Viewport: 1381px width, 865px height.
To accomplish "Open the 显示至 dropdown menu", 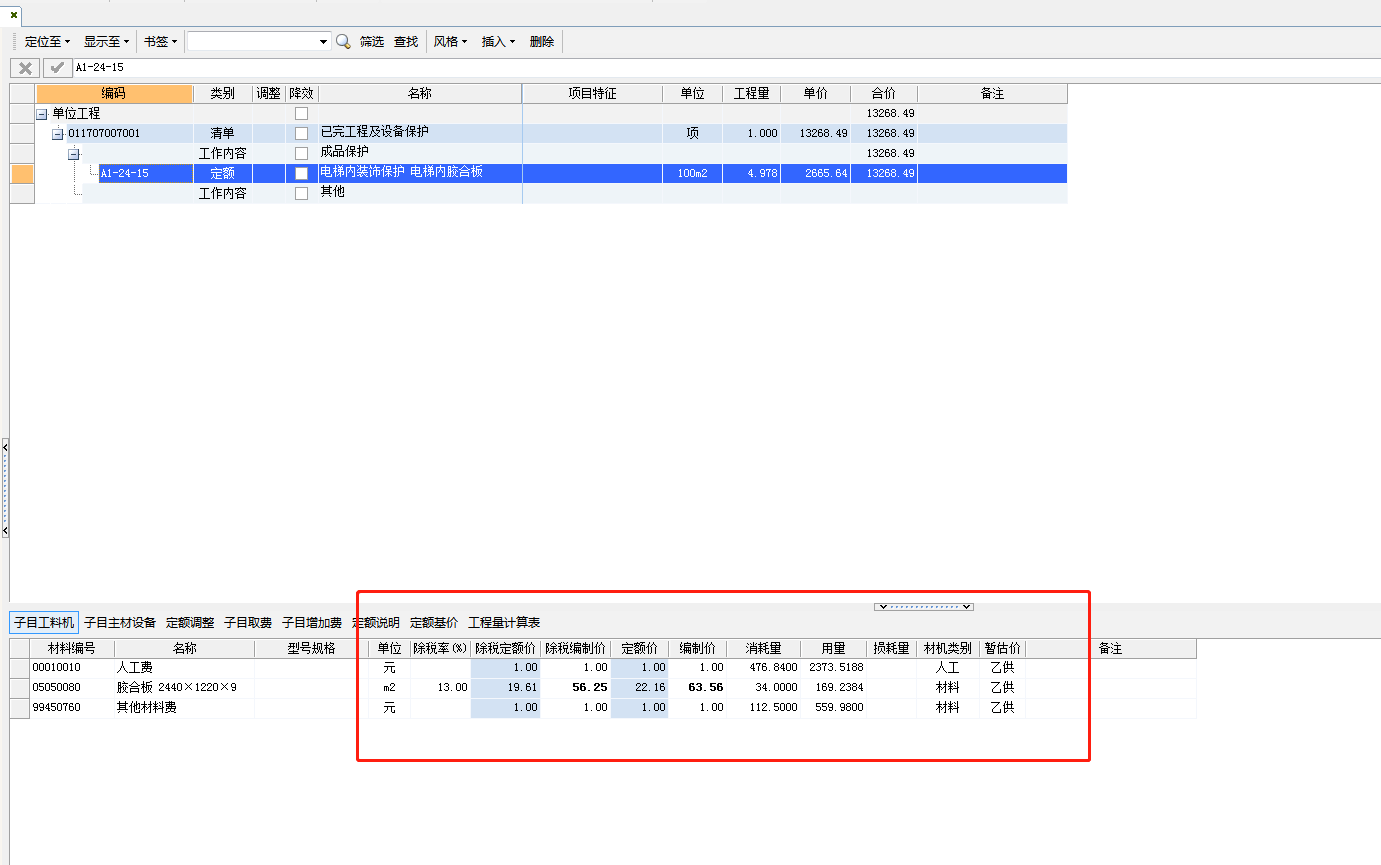I will tap(106, 42).
